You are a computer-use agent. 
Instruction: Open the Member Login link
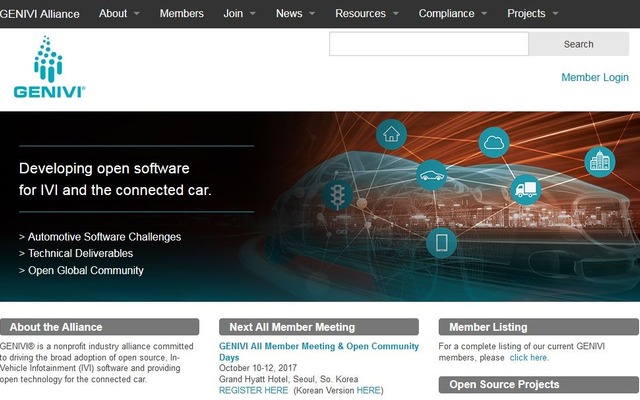click(x=595, y=77)
